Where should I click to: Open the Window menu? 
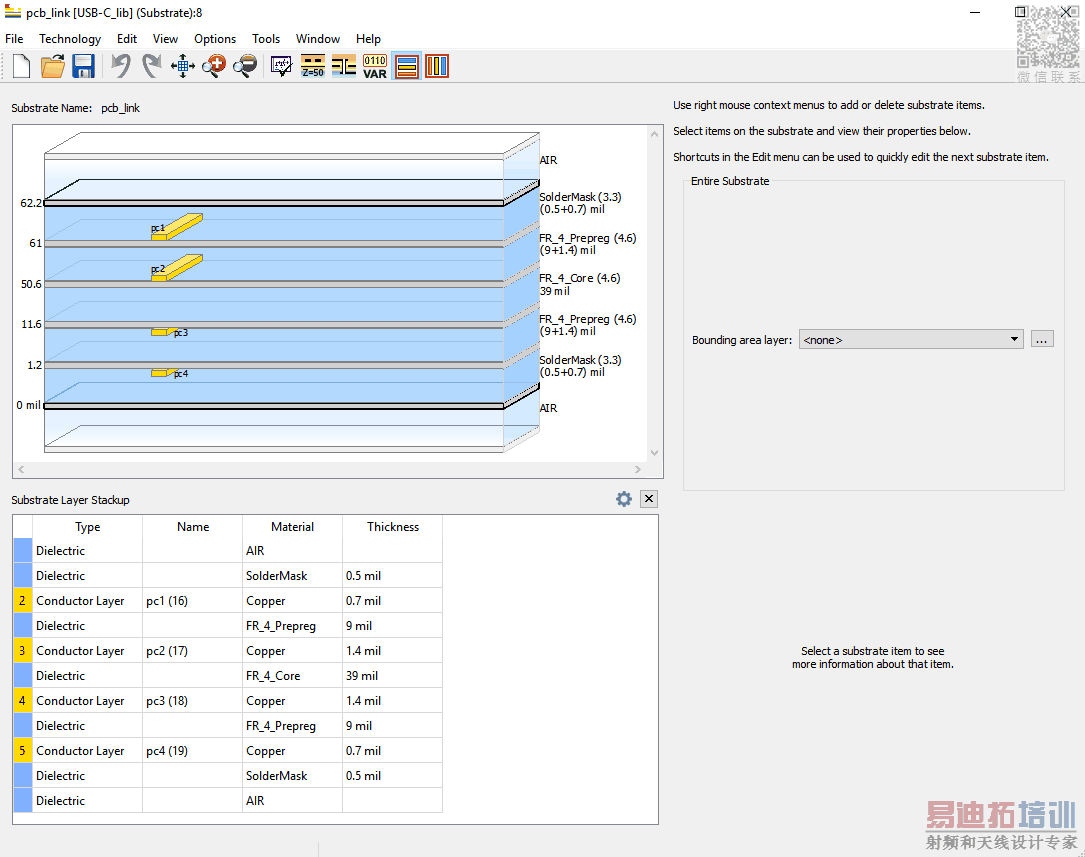[x=318, y=39]
